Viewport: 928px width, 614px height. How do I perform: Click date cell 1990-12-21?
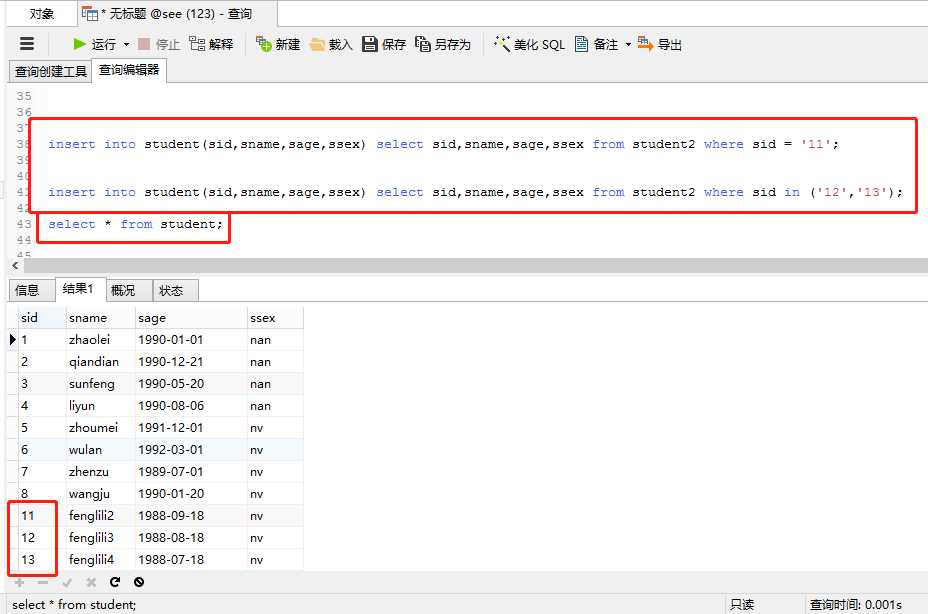click(x=191, y=362)
